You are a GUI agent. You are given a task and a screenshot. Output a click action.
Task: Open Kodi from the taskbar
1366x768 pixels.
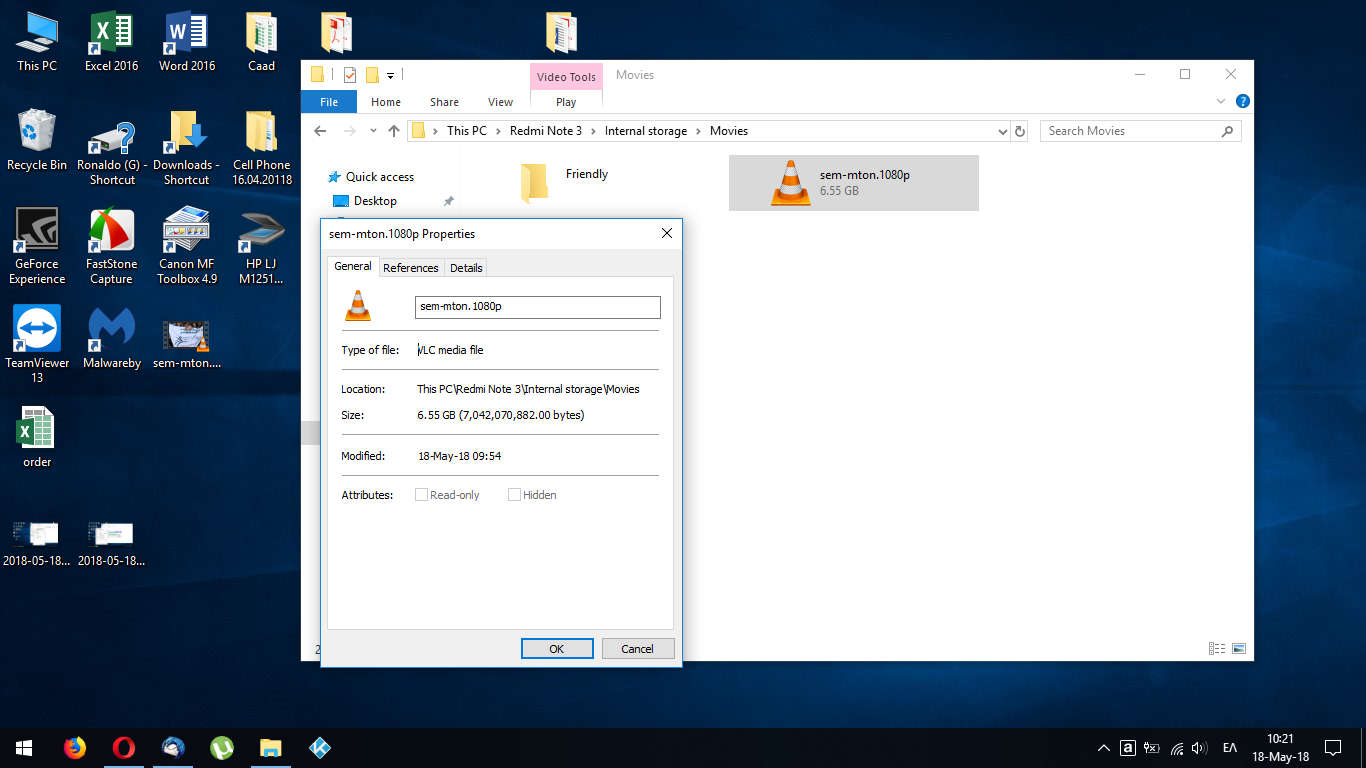tap(320, 747)
